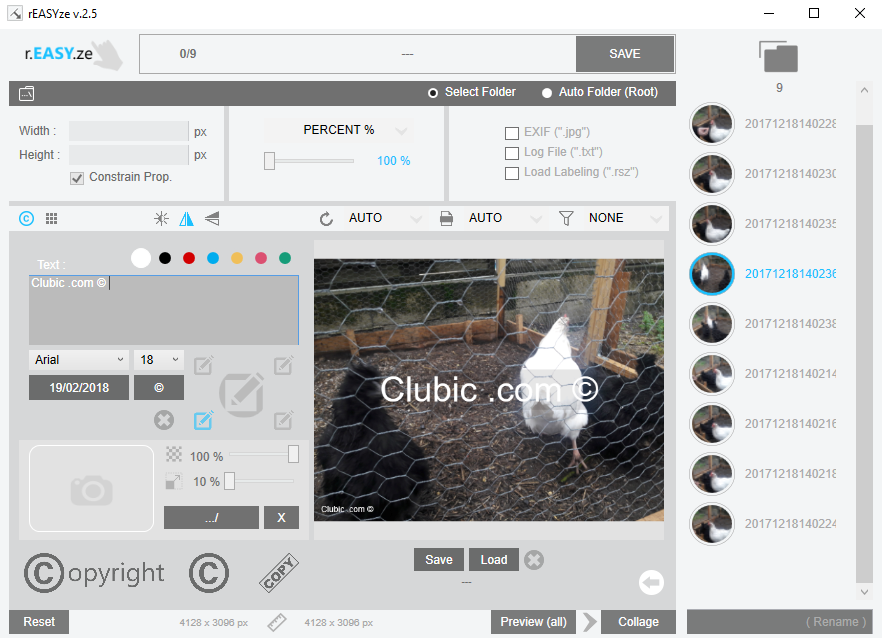Click the white back arrow icon
882x638 pixels.
(651, 582)
